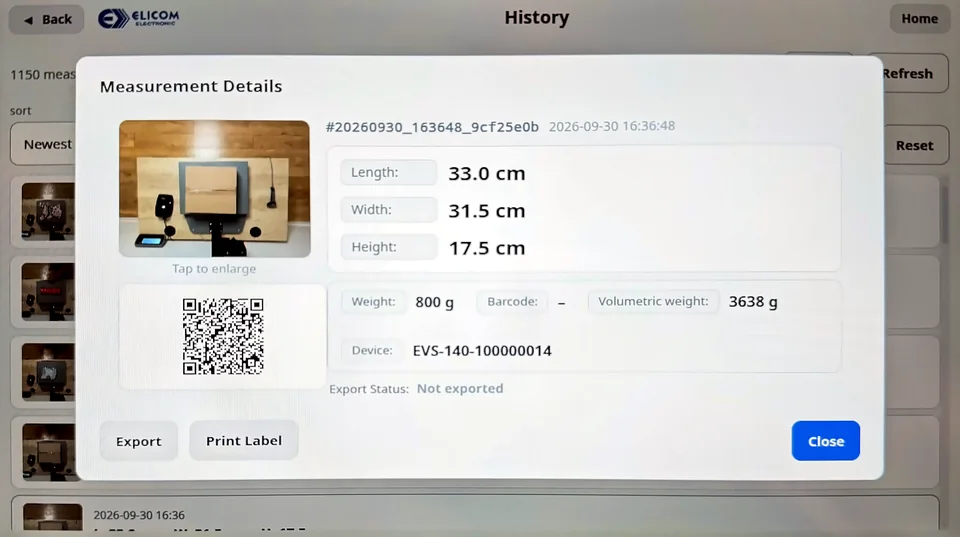This screenshot has width=960, height=537.
Task: Print Label for the measurement
Action: (244, 440)
